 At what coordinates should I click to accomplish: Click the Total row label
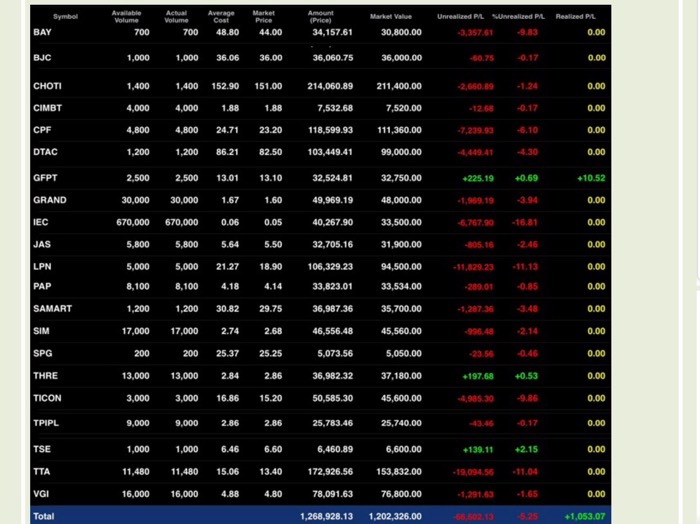click(43, 516)
